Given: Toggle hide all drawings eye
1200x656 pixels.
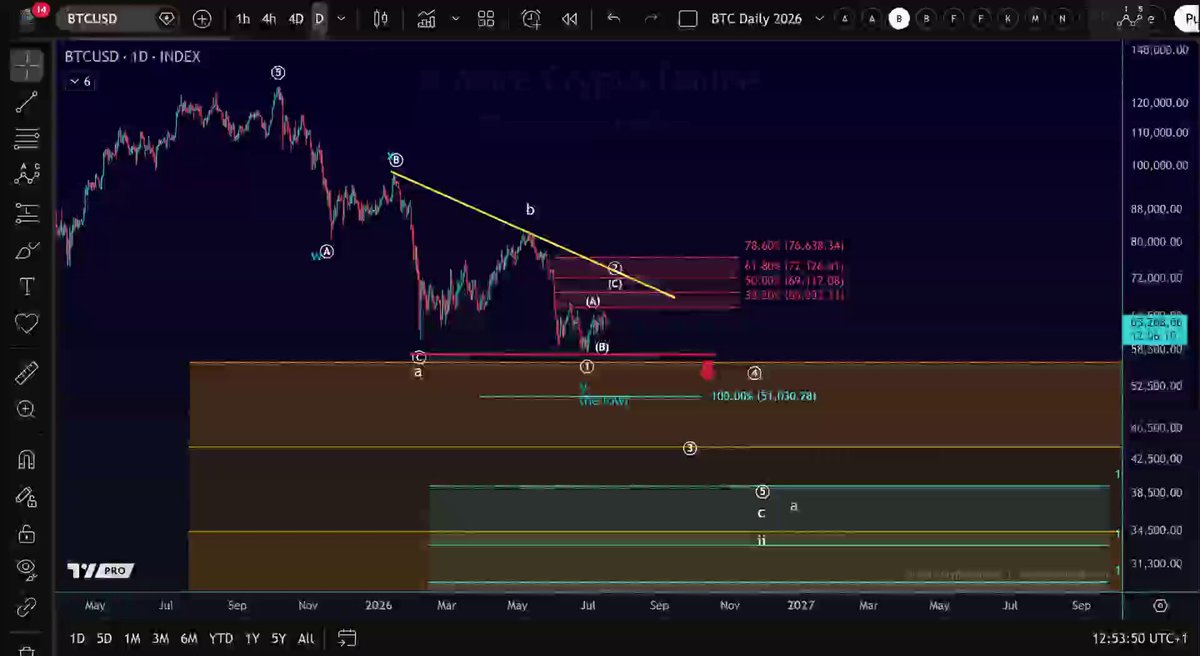Looking at the screenshot, I should click(27, 569).
